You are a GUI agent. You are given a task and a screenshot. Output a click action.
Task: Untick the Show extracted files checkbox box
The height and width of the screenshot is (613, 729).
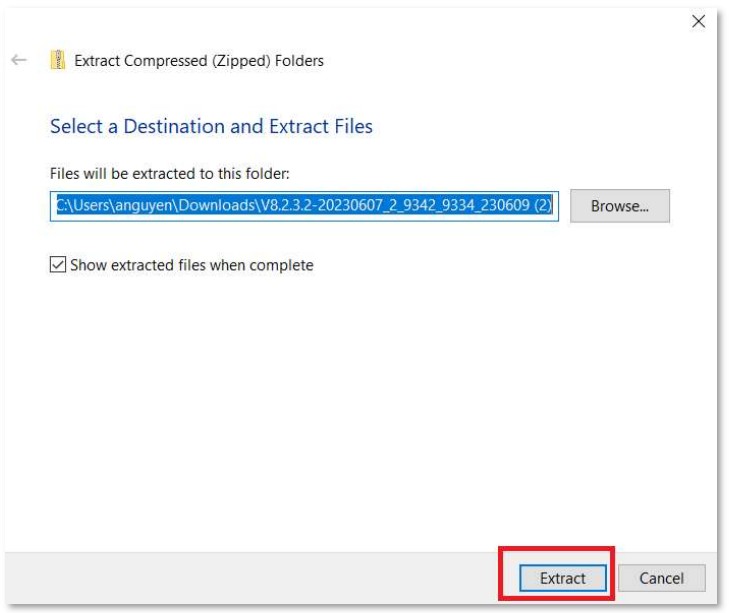(x=58, y=265)
